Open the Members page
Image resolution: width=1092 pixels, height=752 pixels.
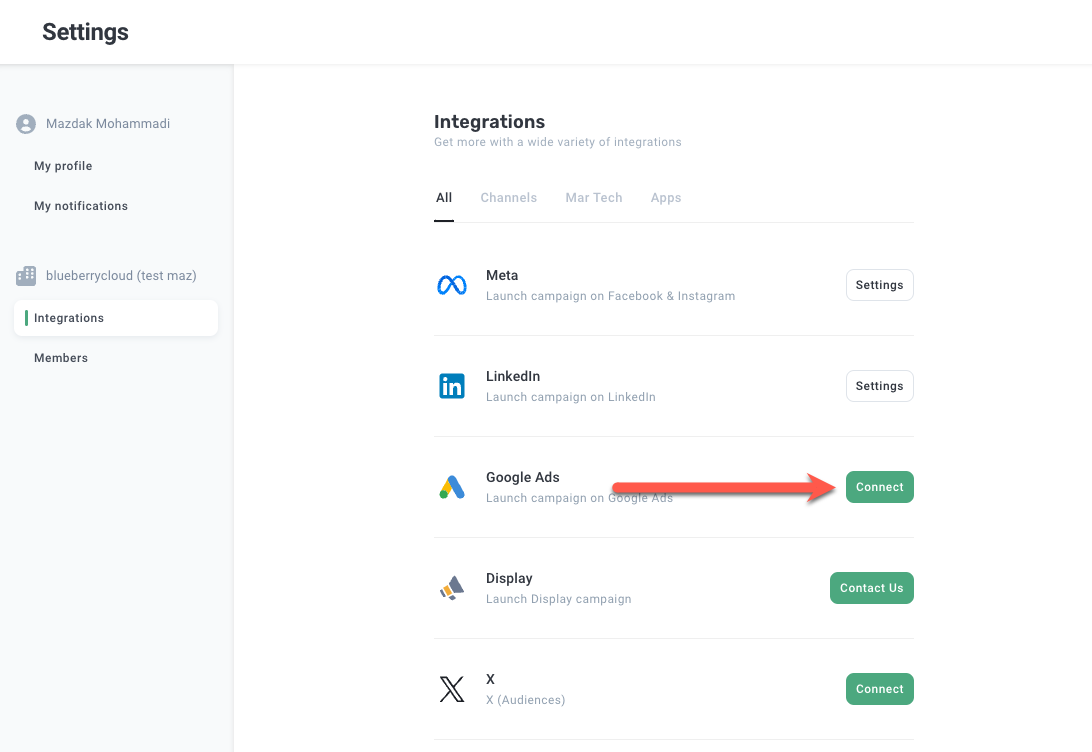61,358
